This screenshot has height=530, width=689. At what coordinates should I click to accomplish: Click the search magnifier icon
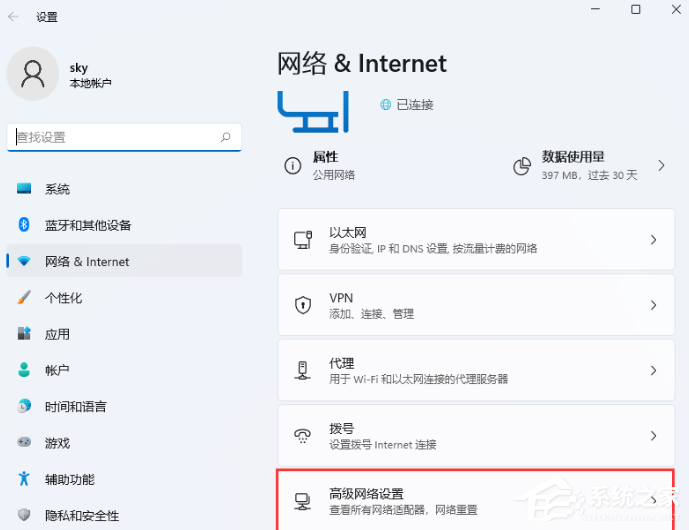pyautogui.click(x=226, y=137)
